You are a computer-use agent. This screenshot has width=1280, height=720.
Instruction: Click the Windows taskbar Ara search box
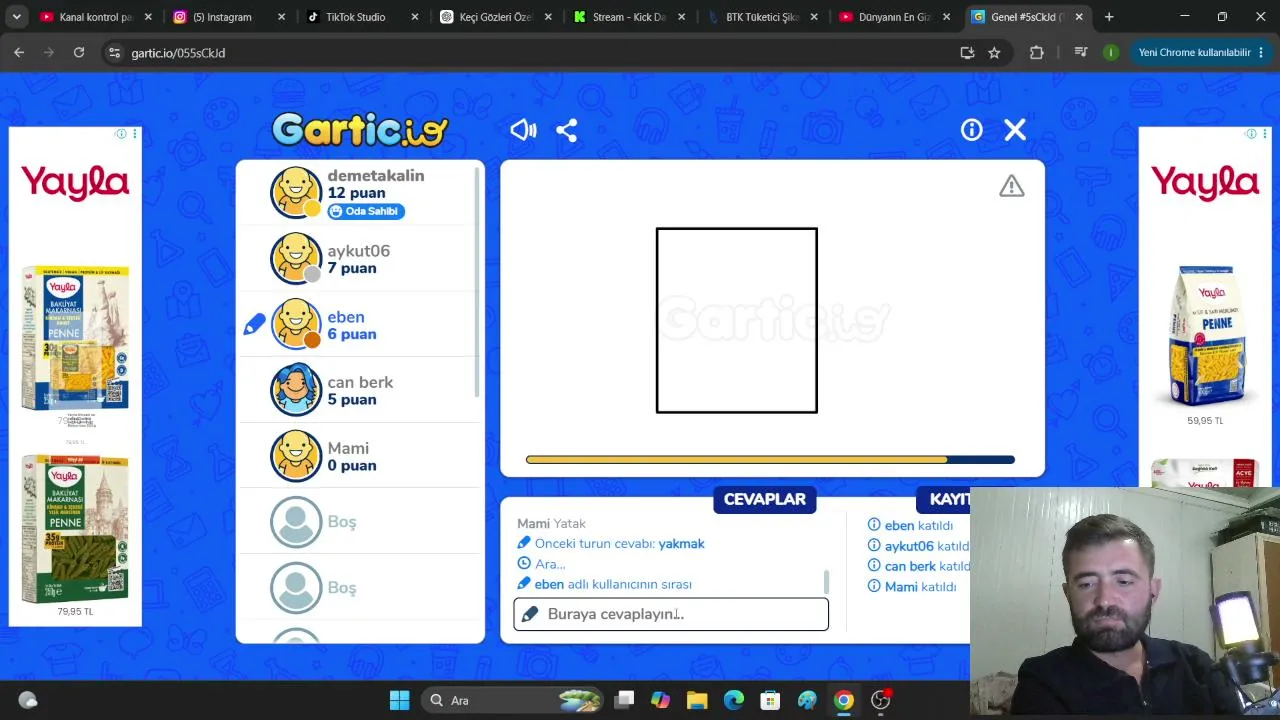click(510, 700)
